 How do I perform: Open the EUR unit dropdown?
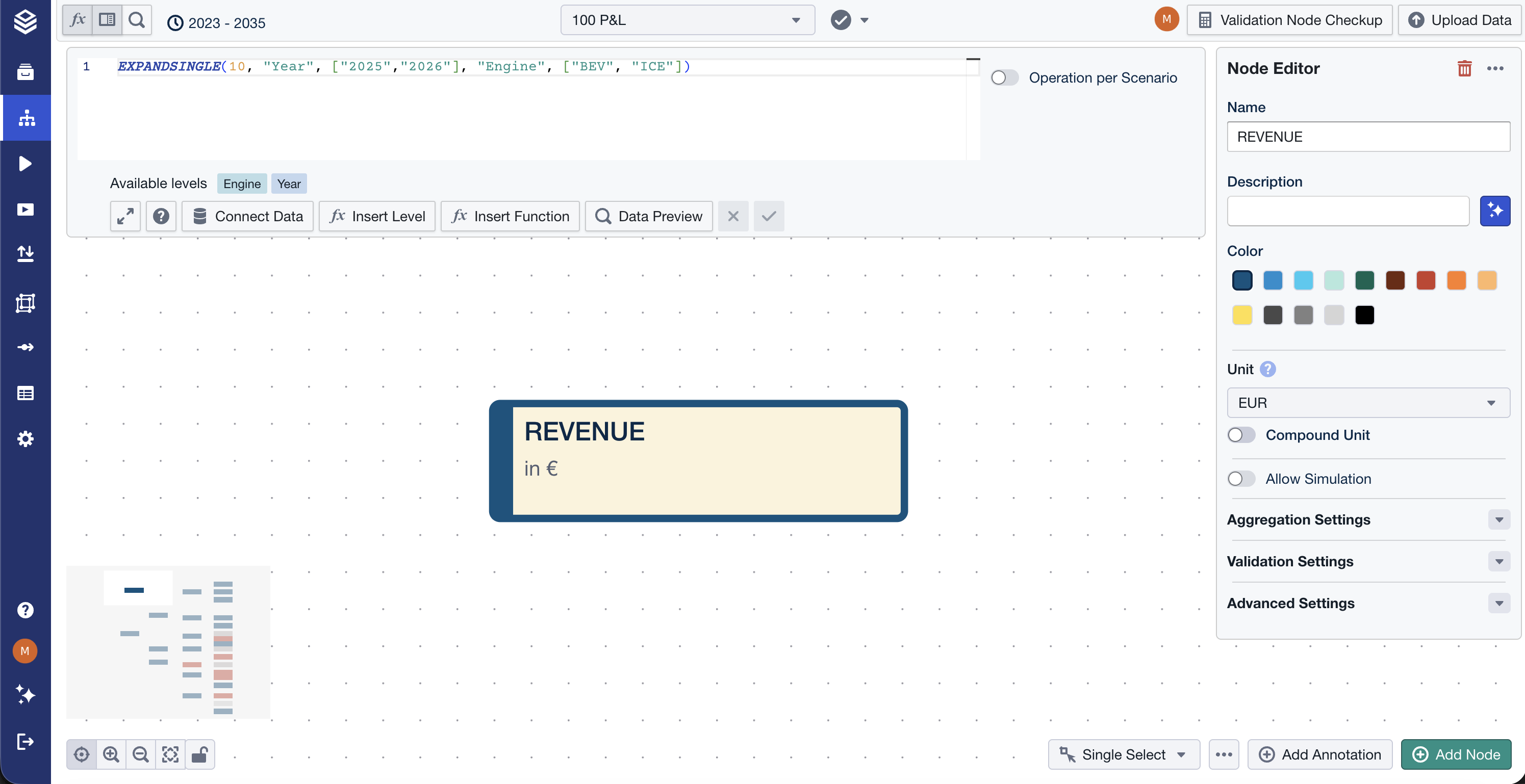[1367, 403]
